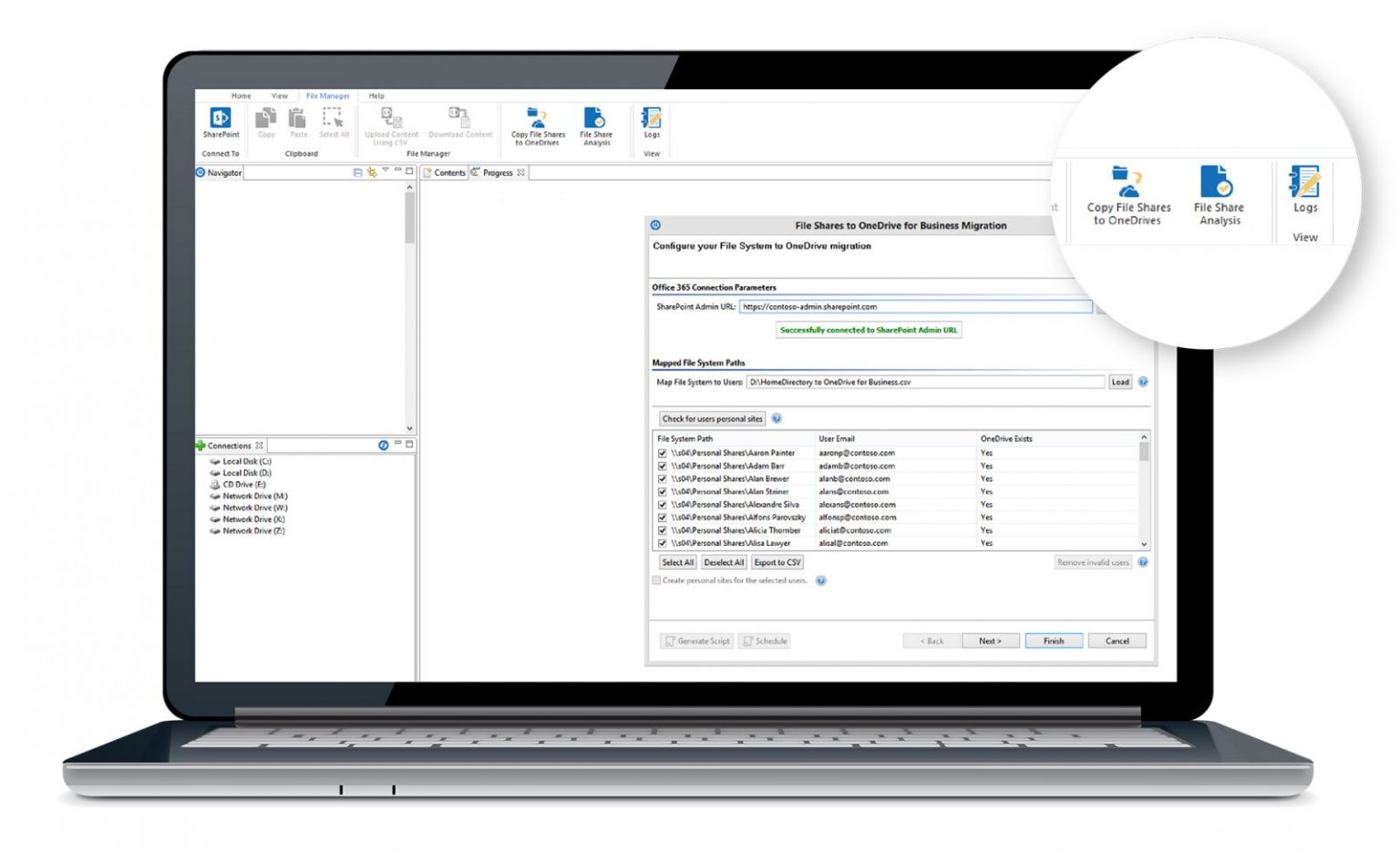Uncheck the Aaron Painter share row
The width and height of the screenshot is (1400, 852).
point(663,453)
